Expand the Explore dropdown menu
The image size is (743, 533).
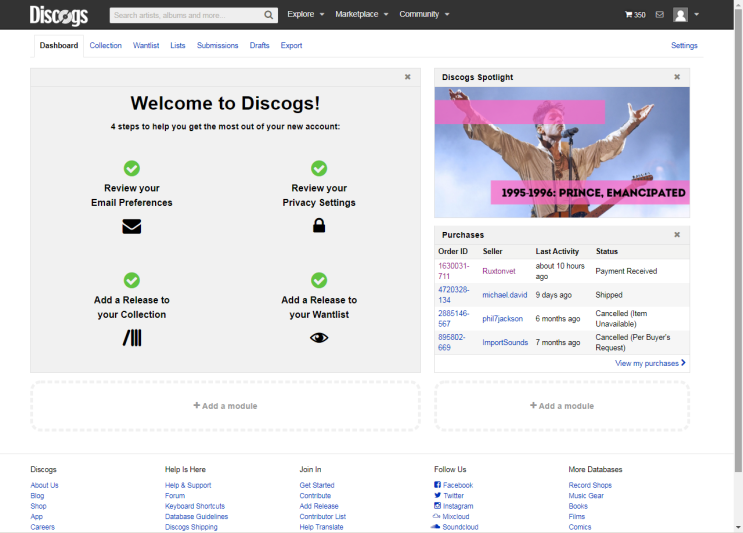(305, 15)
